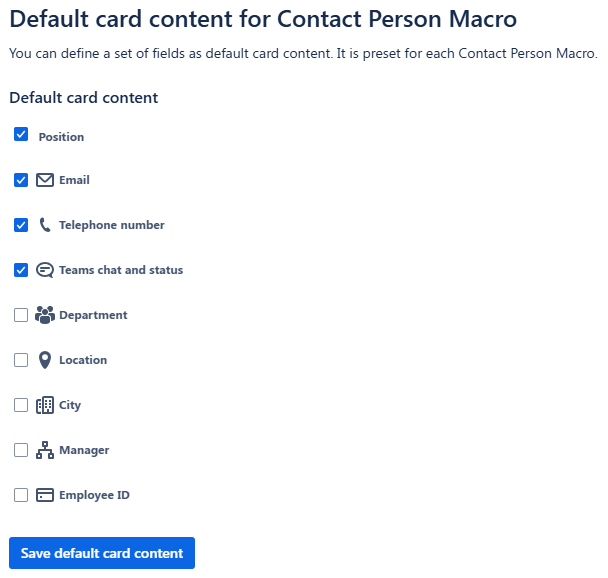Screen dimensions: 608x578
Task: Click the Manager org-chart icon
Action: (44, 450)
